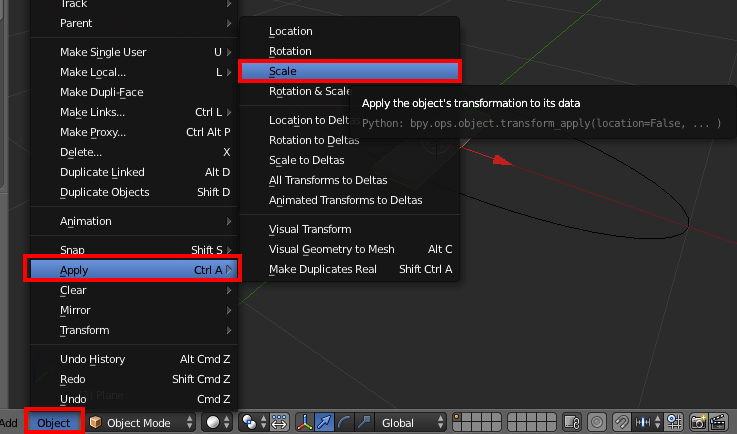Select a button in the second layer block

click(532, 423)
